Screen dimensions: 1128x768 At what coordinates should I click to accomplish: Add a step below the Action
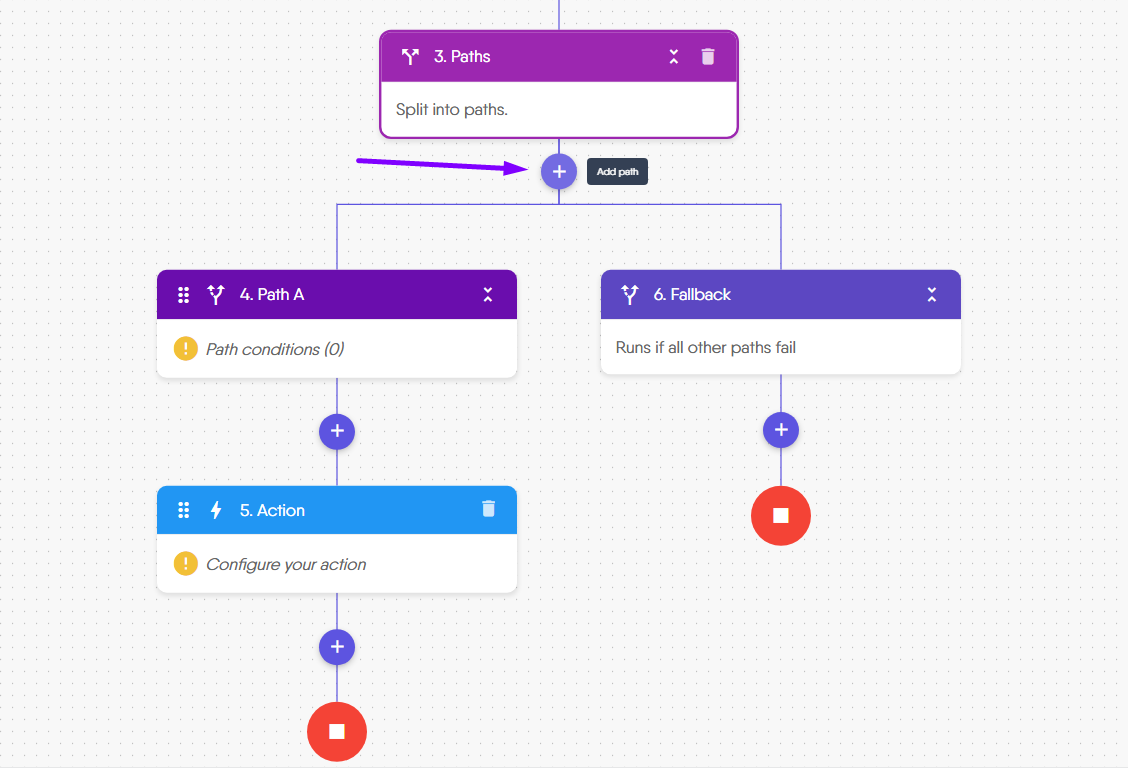(x=337, y=647)
